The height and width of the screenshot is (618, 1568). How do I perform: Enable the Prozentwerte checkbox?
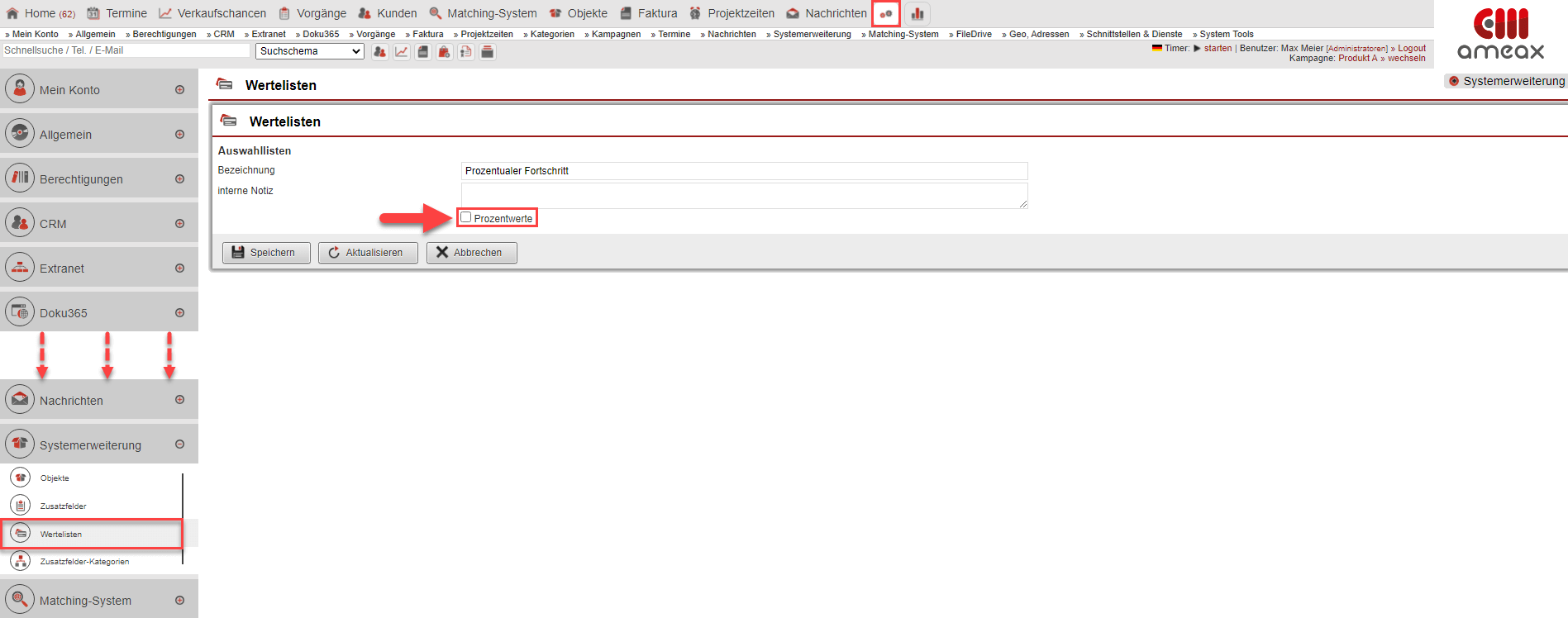466,217
